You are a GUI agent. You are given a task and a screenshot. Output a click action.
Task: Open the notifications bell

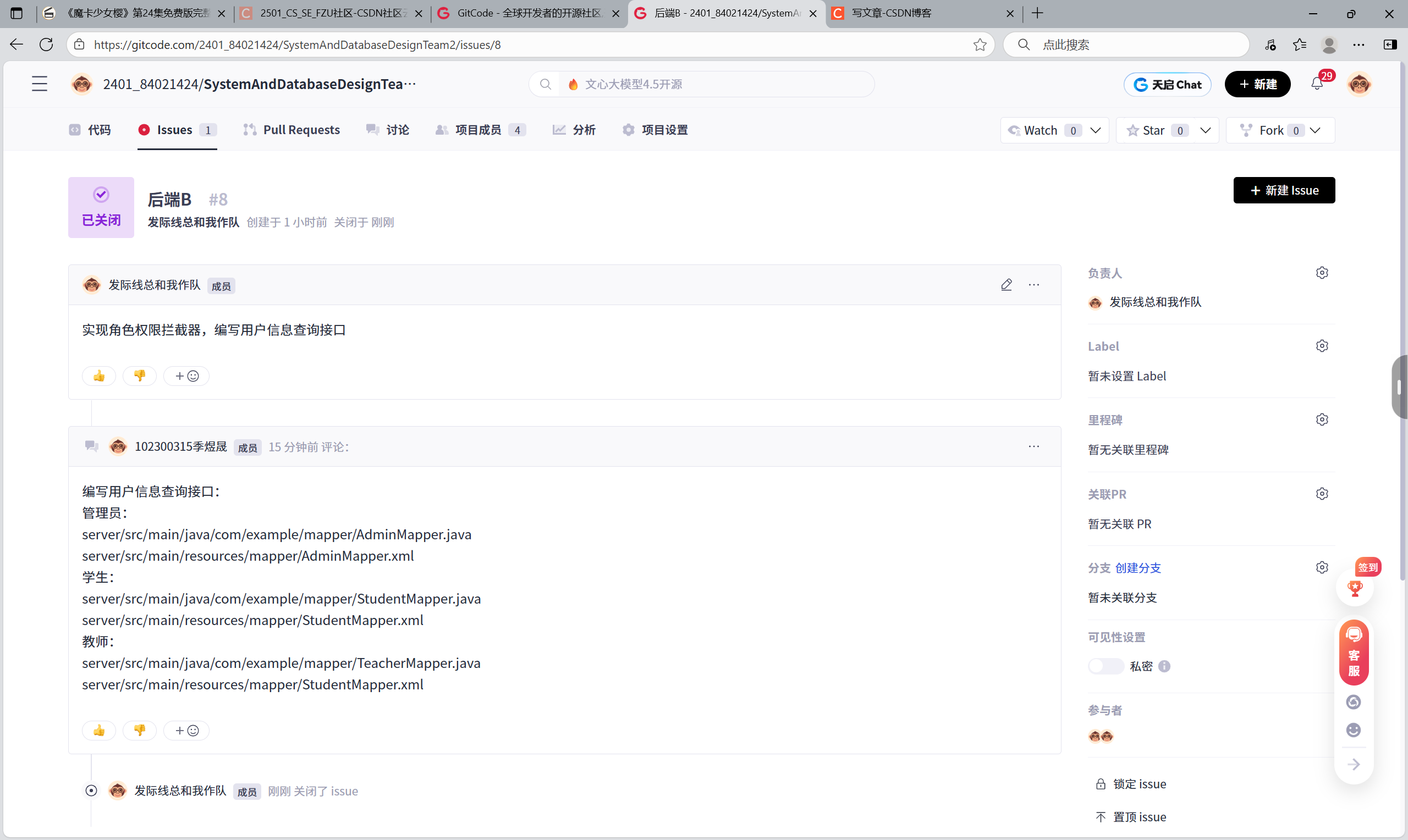1317,84
